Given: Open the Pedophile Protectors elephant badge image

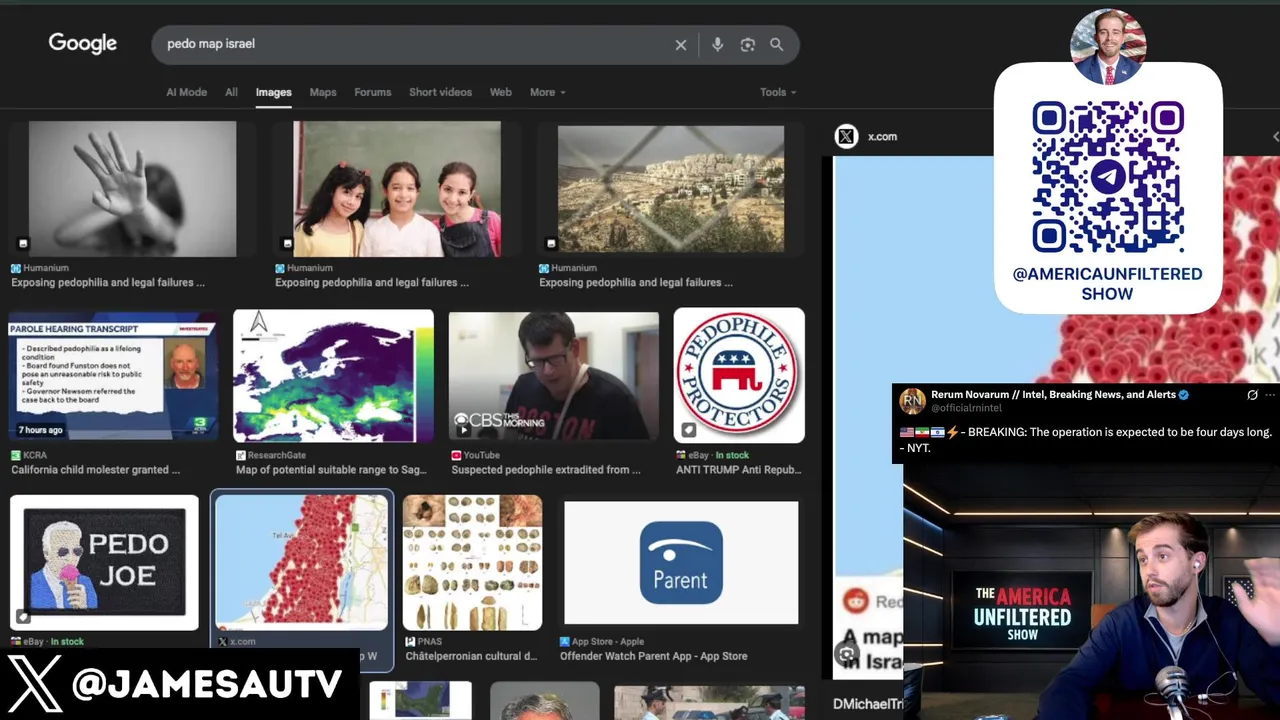Looking at the screenshot, I should tap(739, 375).
